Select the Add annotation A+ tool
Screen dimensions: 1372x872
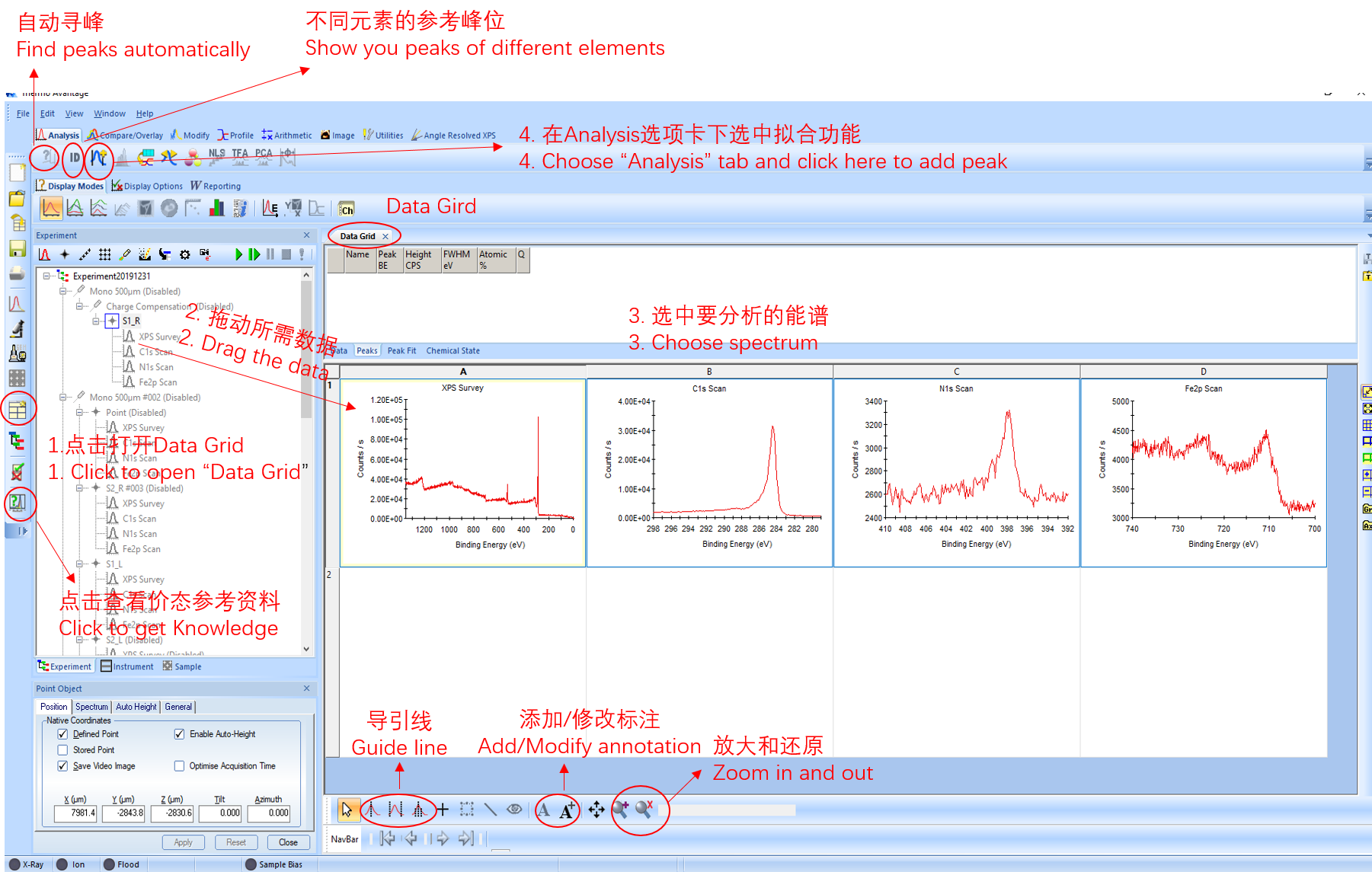tap(567, 810)
